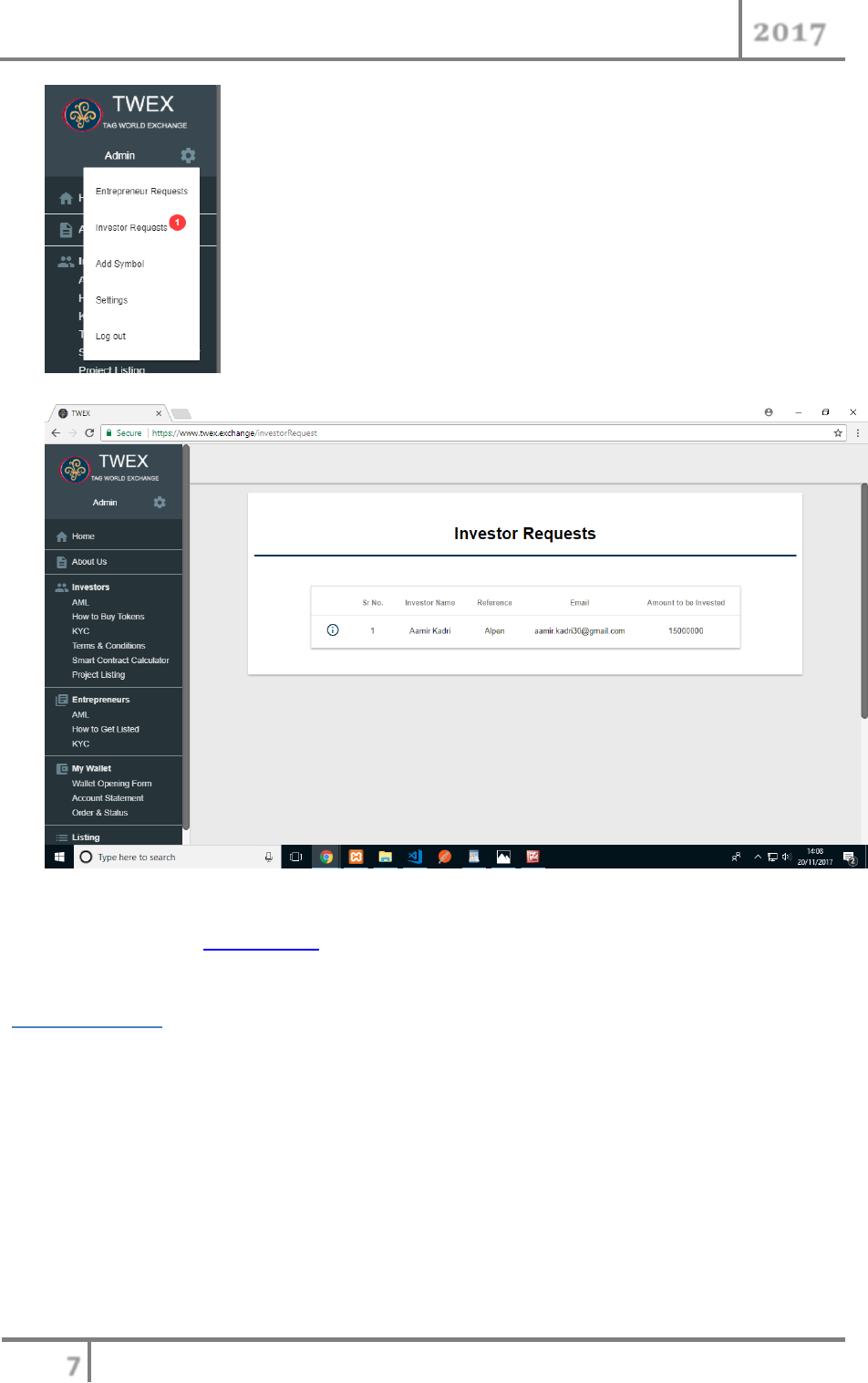Click the Reference value Alpen

pyautogui.click(x=494, y=631)
